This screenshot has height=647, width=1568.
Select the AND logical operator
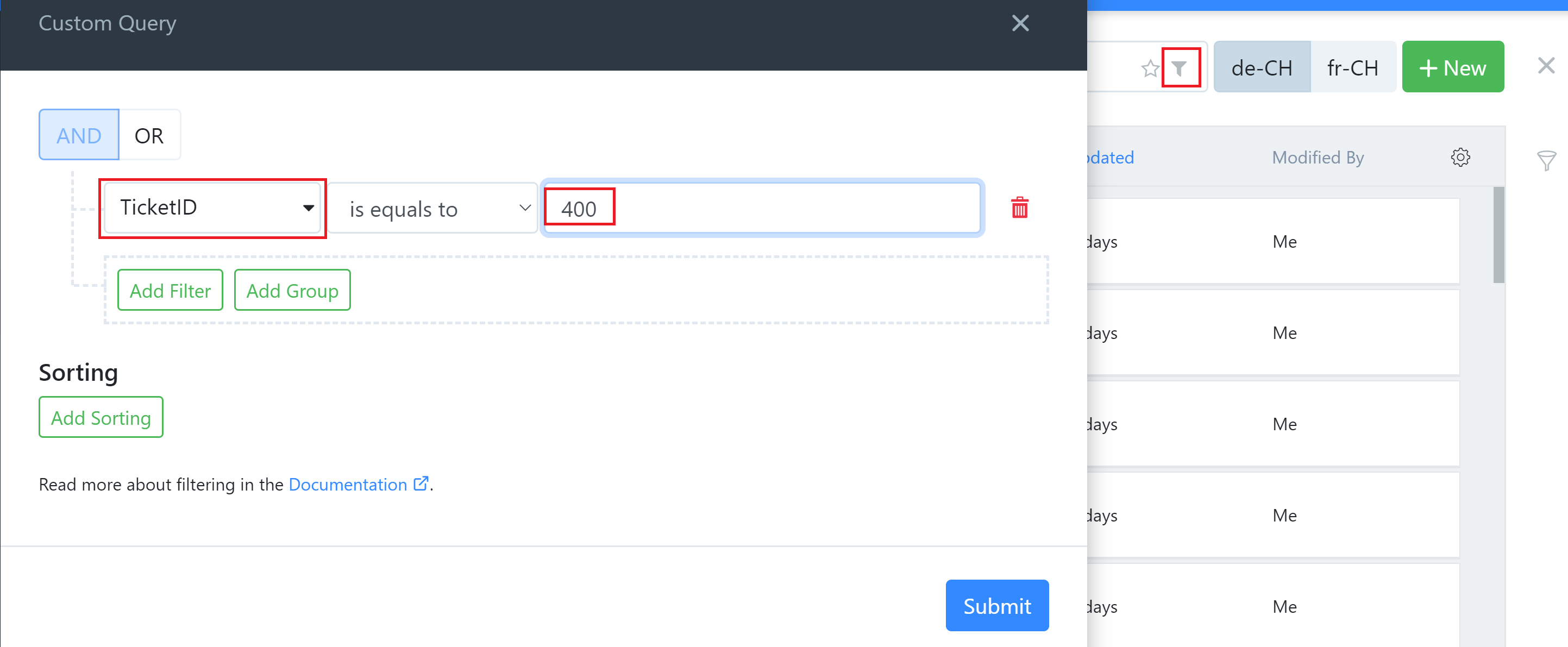click(79, 135)
